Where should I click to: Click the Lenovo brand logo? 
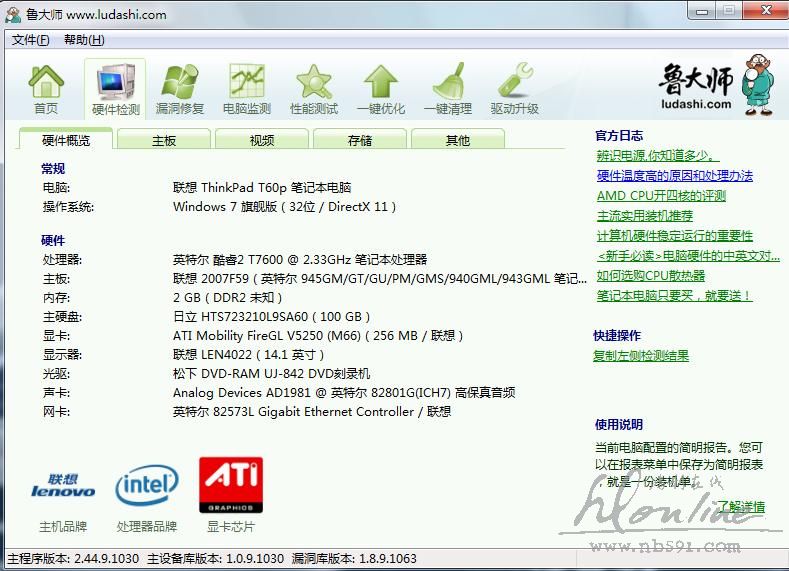coord(63,486)
